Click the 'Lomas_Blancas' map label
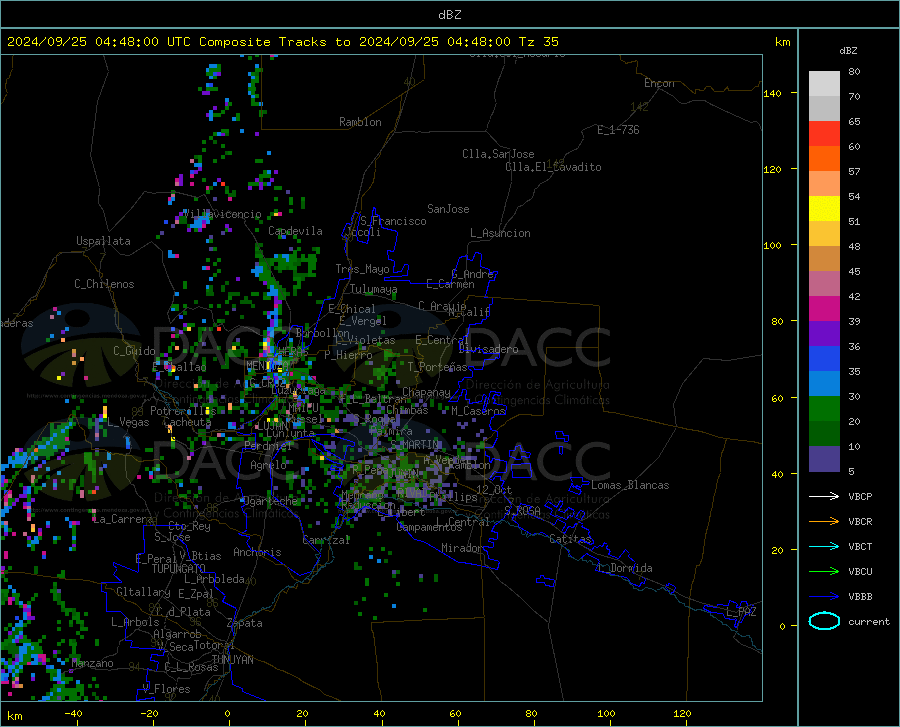 pos(630,485)
